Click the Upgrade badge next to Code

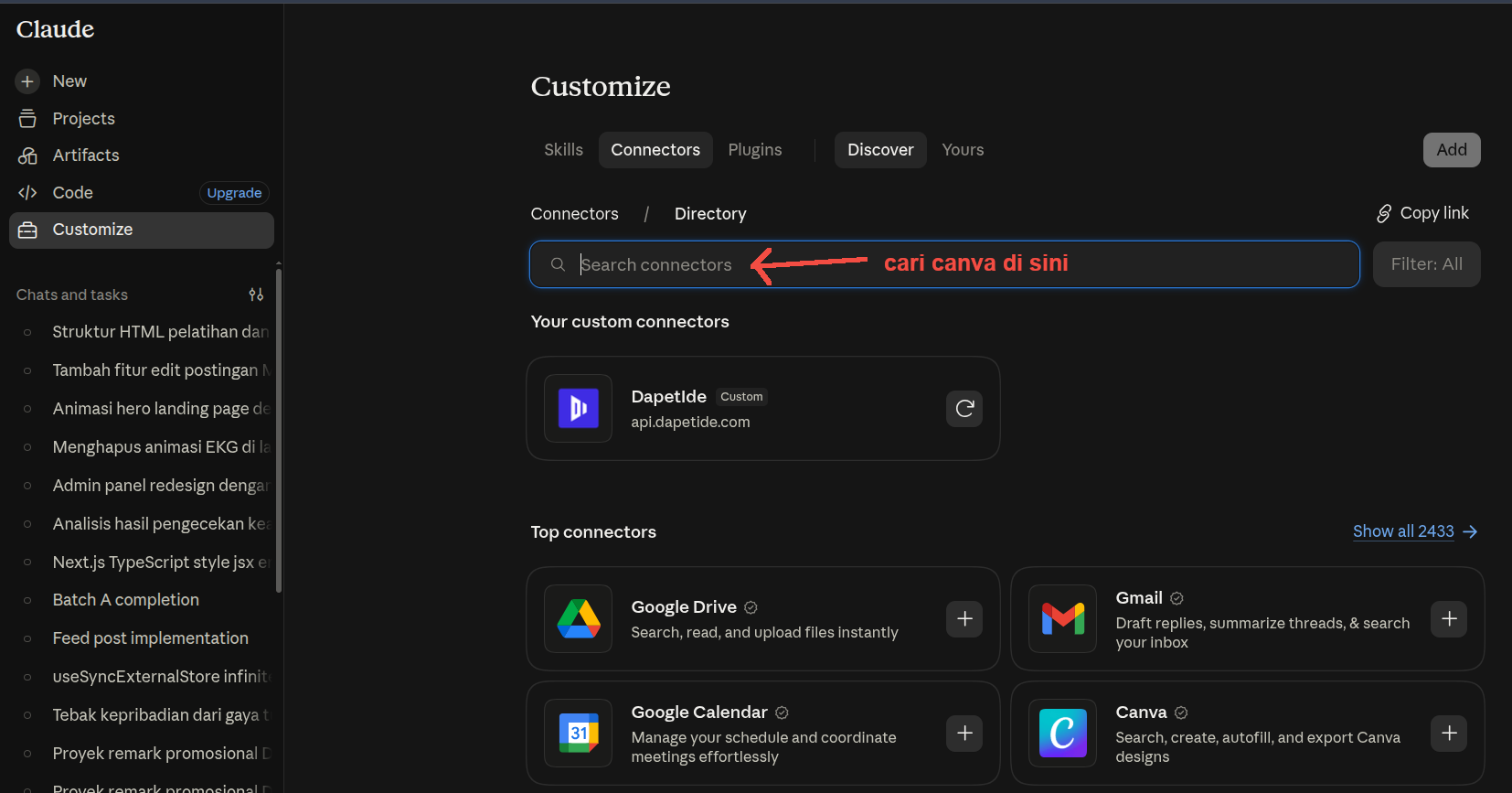(x=234, y=193)
